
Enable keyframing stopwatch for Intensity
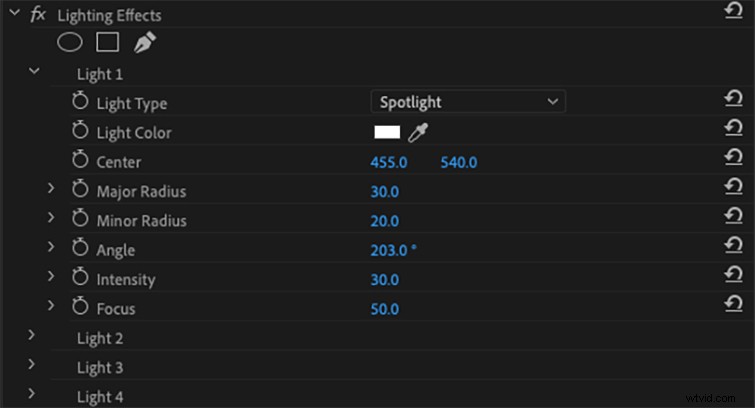pyautogui.click(x=80, y=277)
